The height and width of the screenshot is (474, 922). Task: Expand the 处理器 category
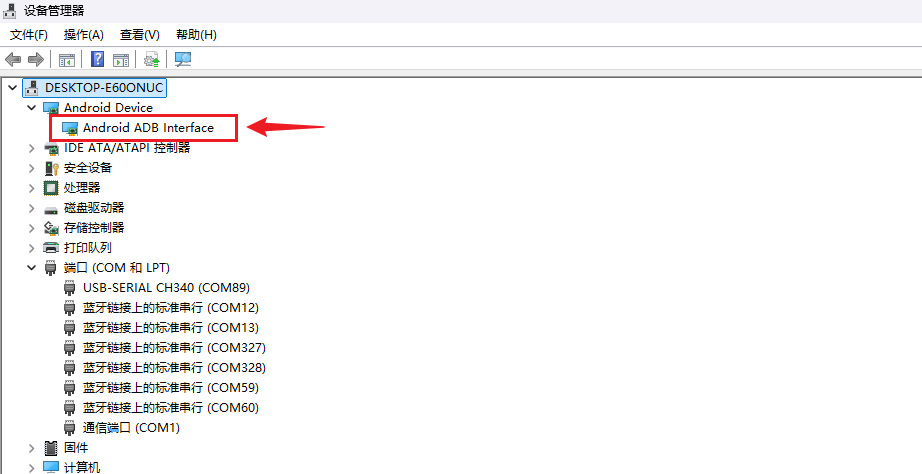coord(31,188)
